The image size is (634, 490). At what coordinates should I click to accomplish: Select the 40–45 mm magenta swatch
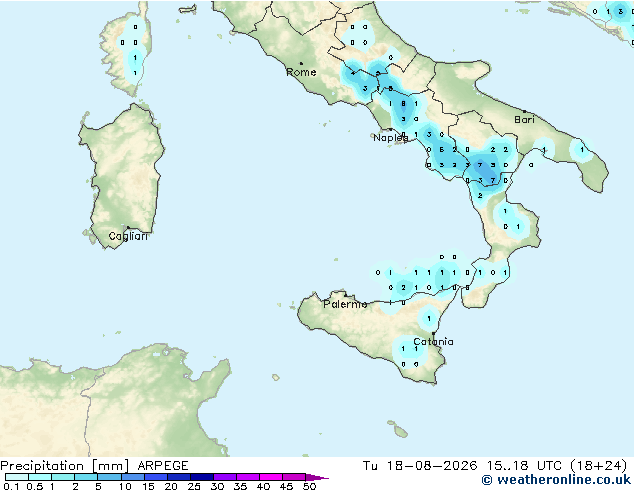click(x=271, y=477)
